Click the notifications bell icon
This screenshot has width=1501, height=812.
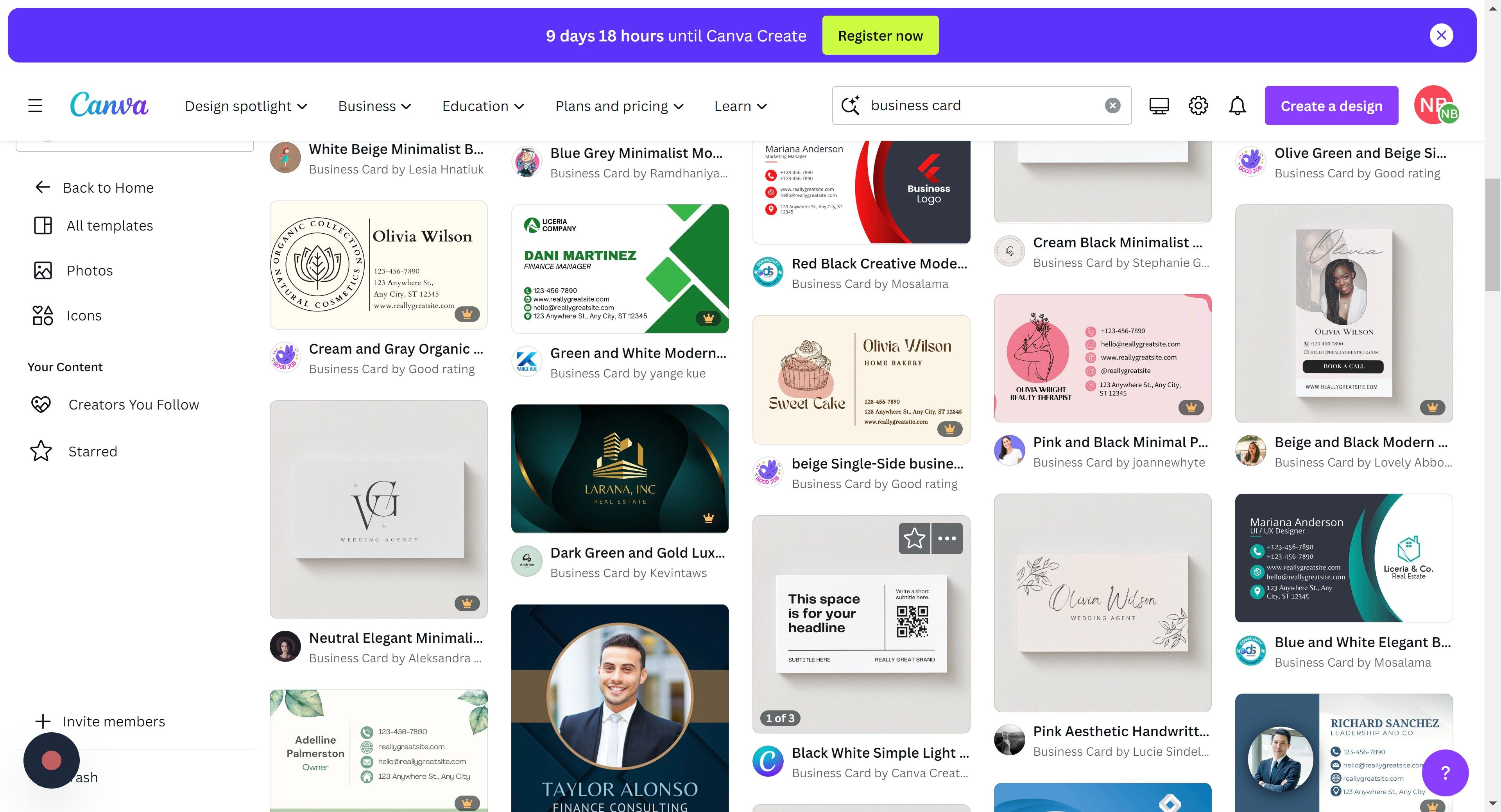(1237, 106)
